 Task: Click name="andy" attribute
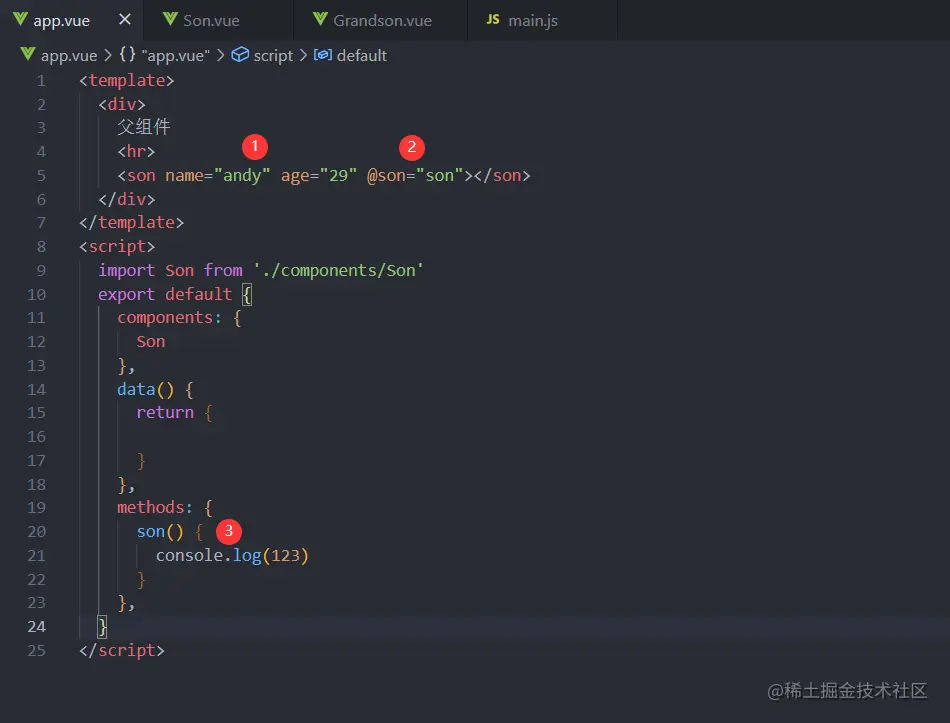pyautogui.click(x=218, y=176)
